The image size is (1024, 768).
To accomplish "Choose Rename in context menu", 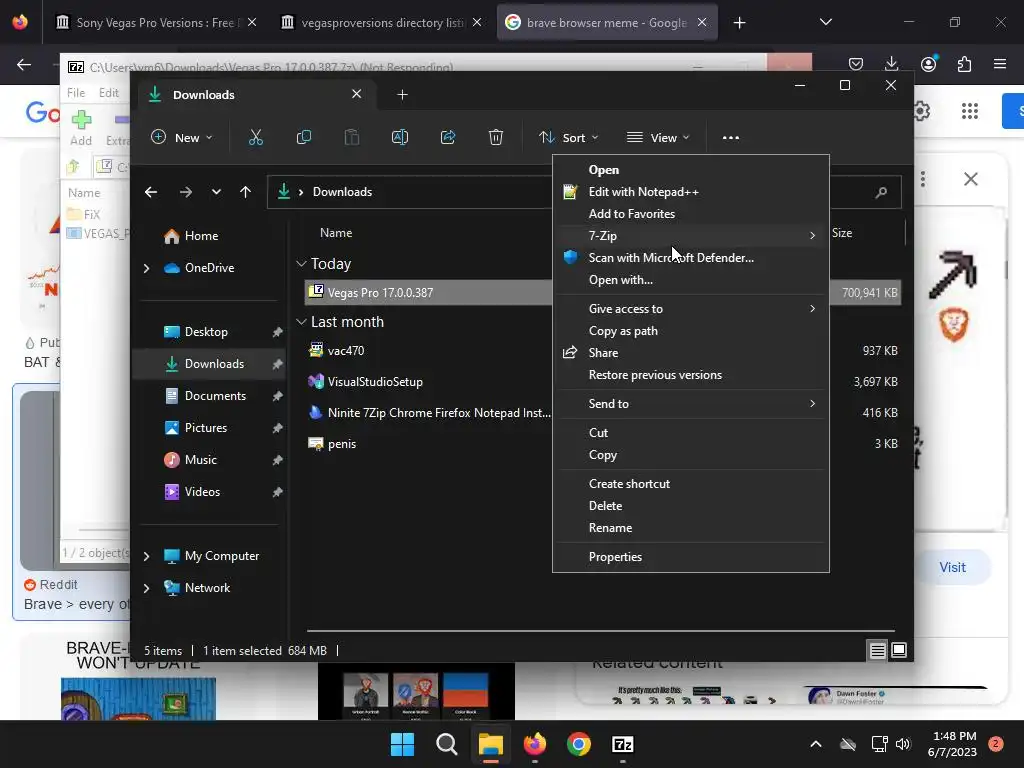I will [x=691, y=528].
